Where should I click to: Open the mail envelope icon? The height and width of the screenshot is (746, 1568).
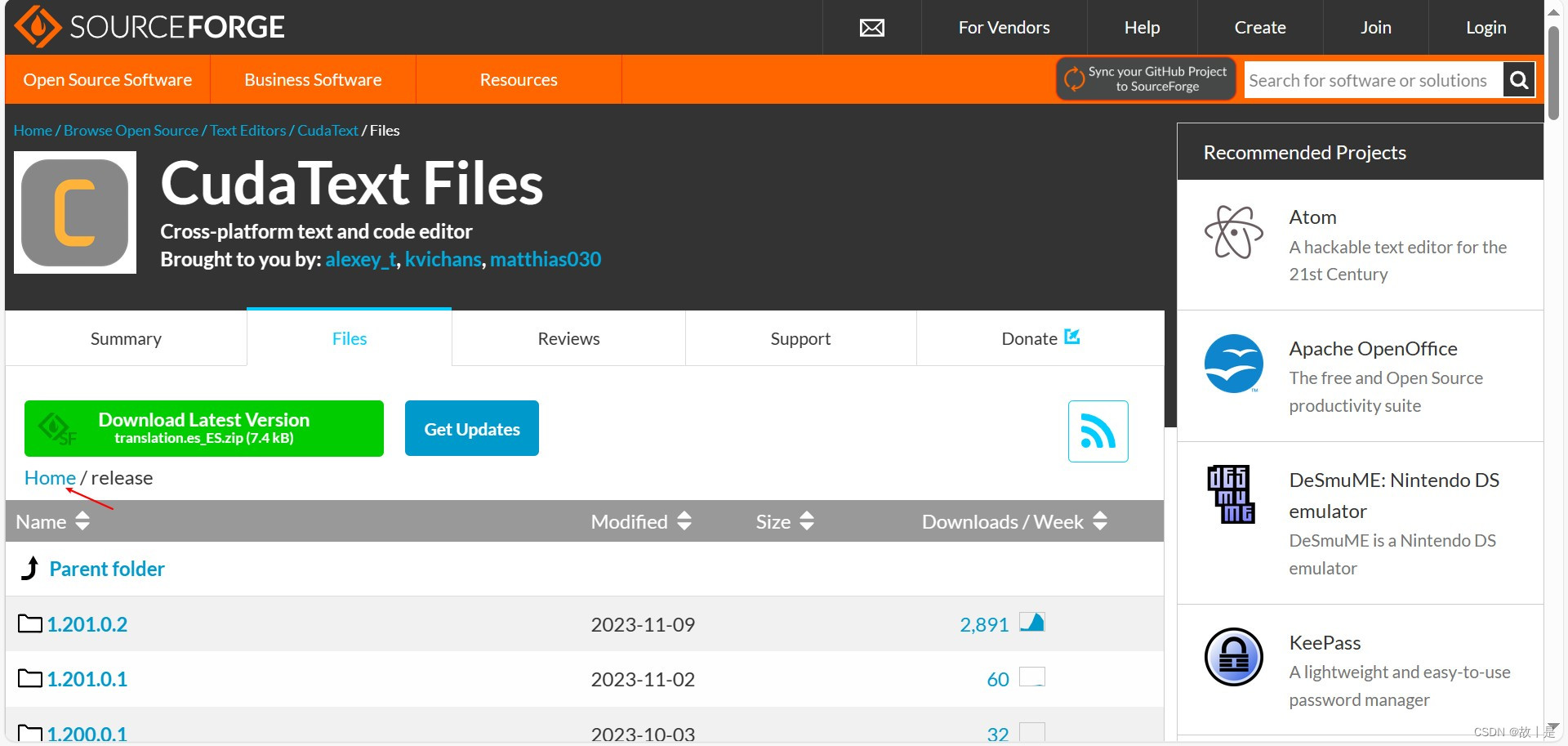(872, 28)
